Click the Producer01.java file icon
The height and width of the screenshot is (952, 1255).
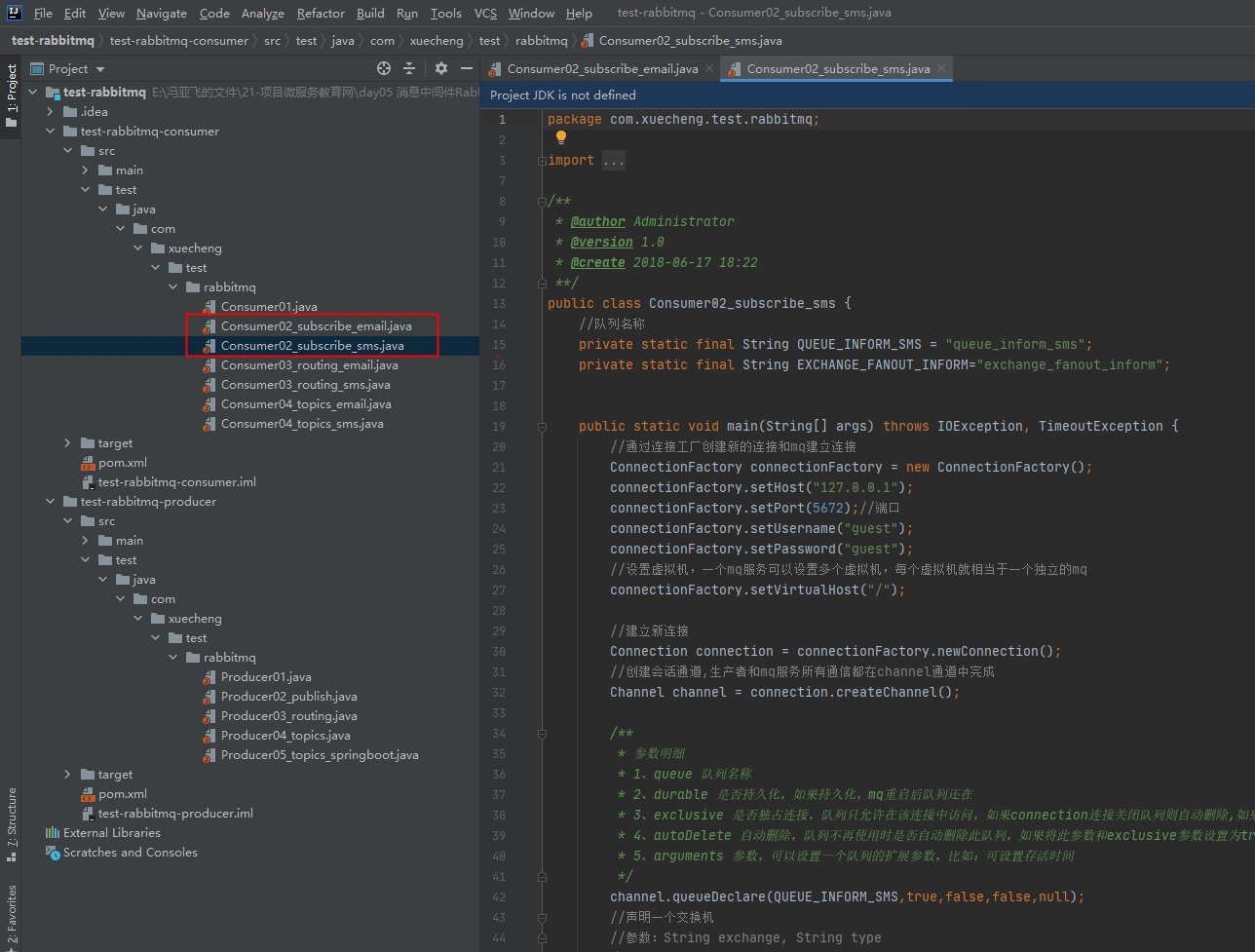[209, 677]
